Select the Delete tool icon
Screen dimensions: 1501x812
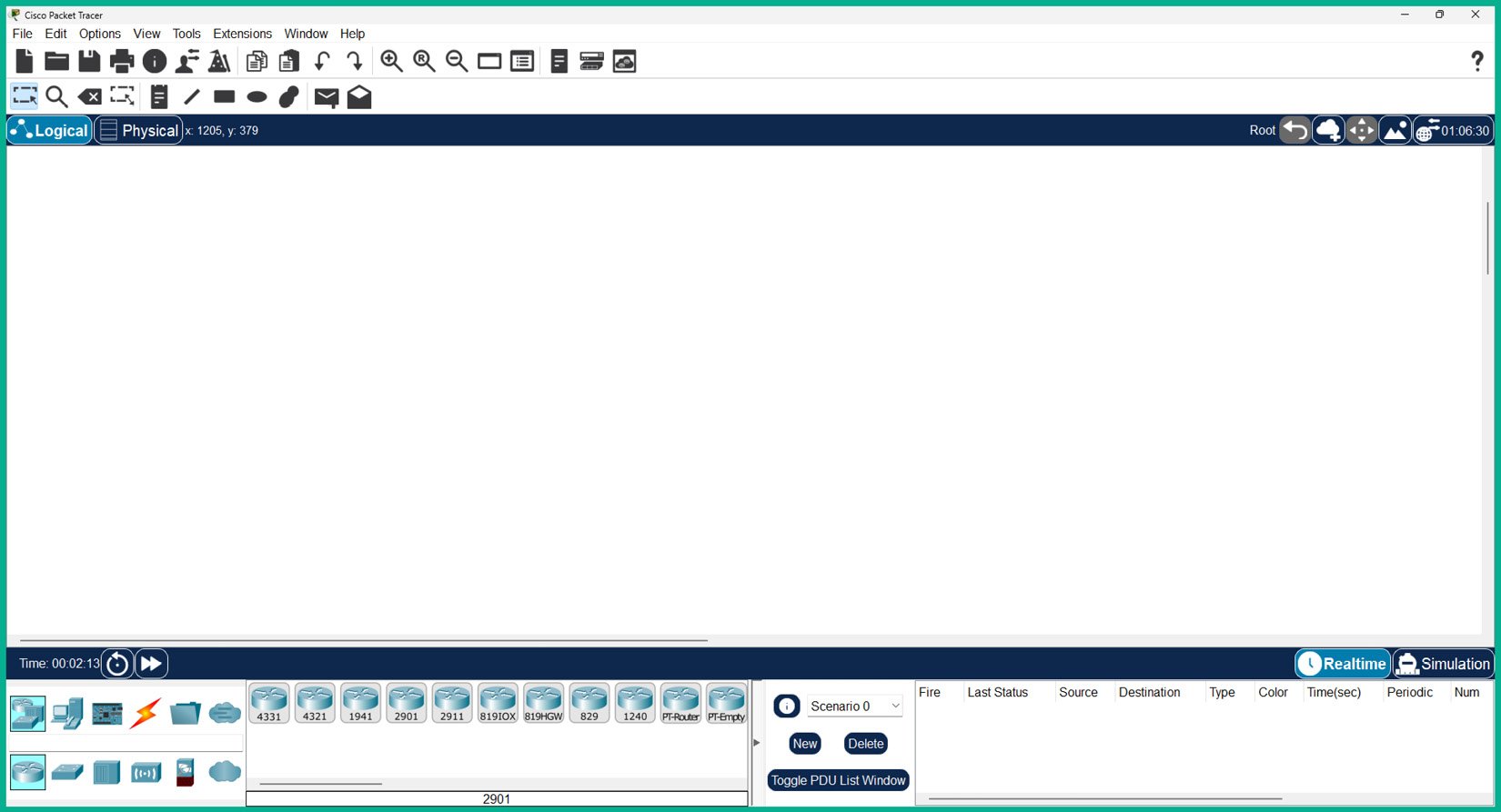(x=89, y=96)
